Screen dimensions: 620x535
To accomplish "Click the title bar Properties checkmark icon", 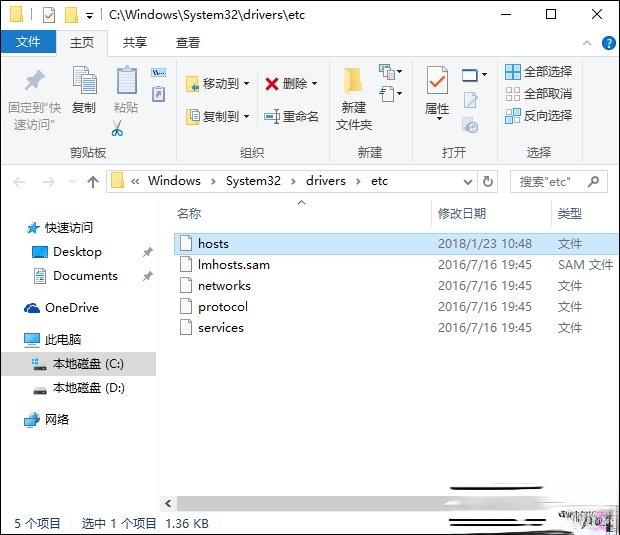I will pyautogui.click(x=49, y=15).
